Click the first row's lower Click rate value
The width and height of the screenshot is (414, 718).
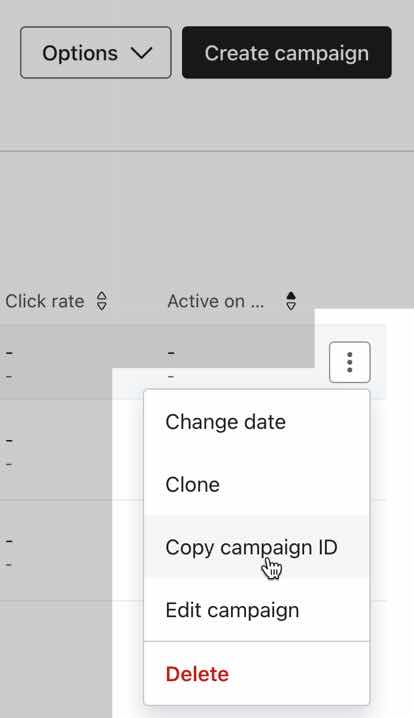pos(9,377)
